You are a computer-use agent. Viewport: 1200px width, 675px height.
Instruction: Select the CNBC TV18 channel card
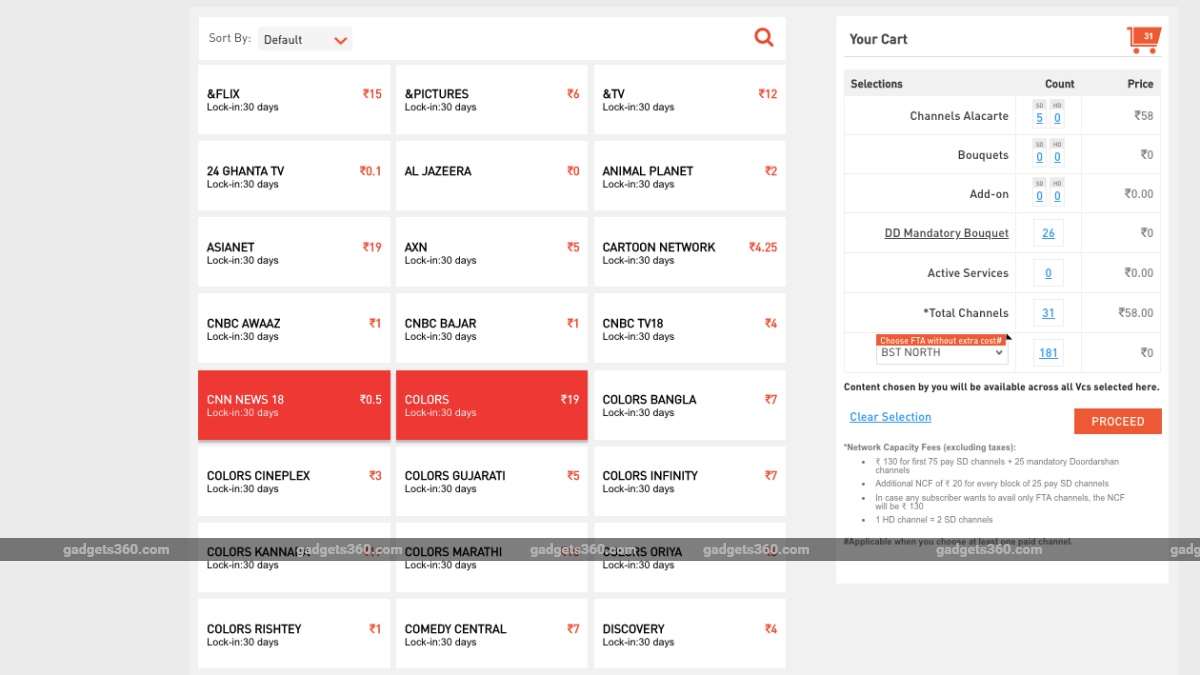tap(690, 328)
